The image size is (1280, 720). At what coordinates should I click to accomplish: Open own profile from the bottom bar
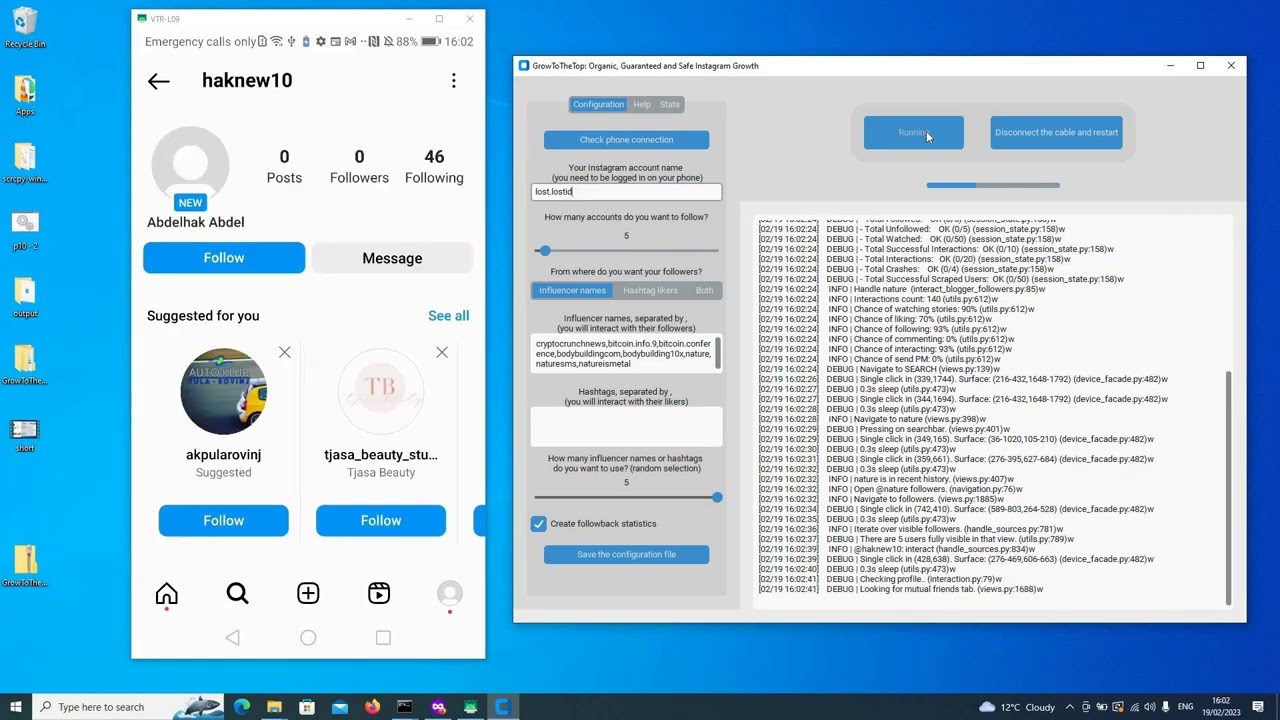point(450,594)
